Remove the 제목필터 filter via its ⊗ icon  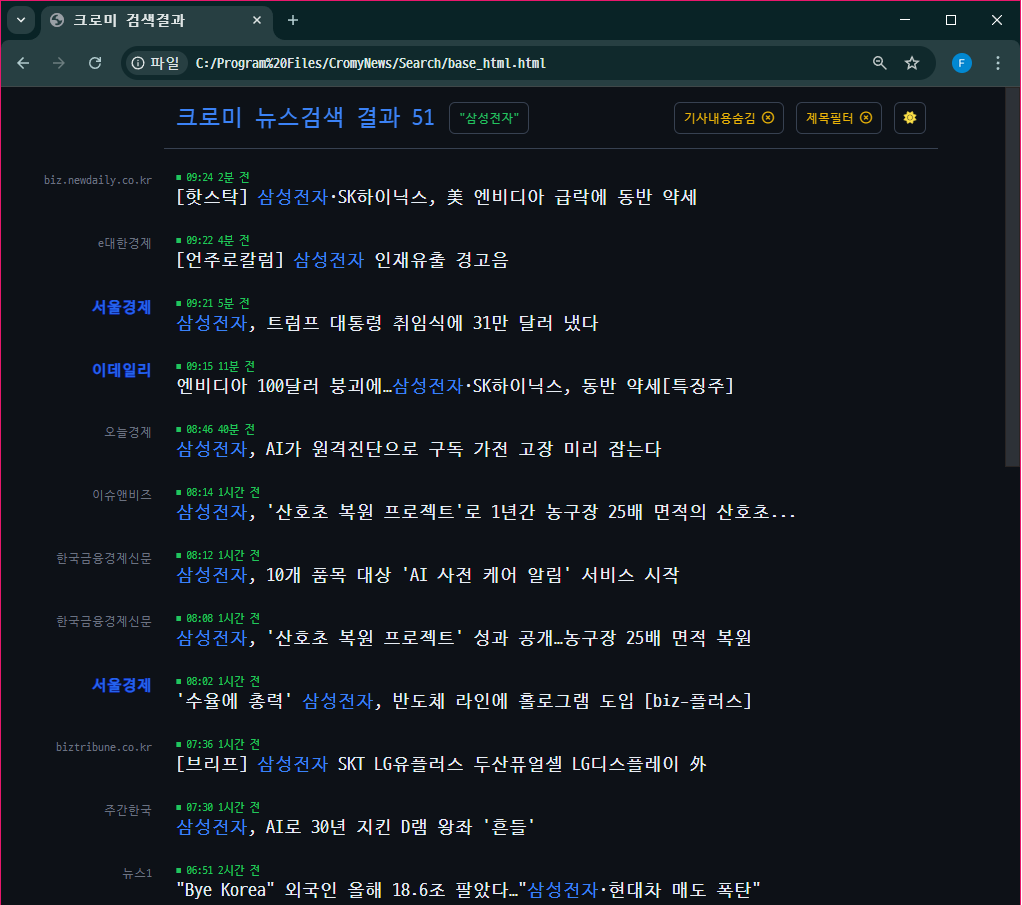tap(866, 117)
